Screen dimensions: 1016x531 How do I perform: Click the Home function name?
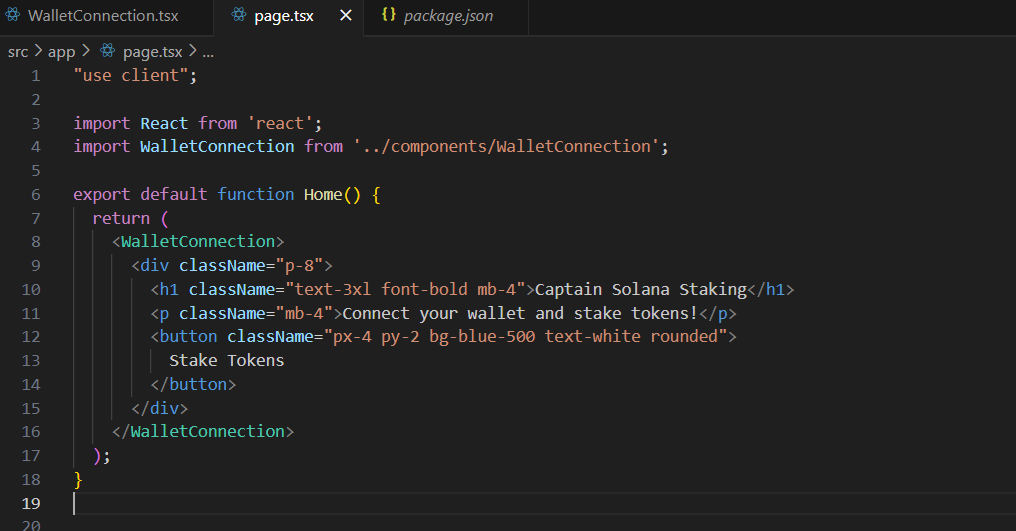tap(323, 195)
